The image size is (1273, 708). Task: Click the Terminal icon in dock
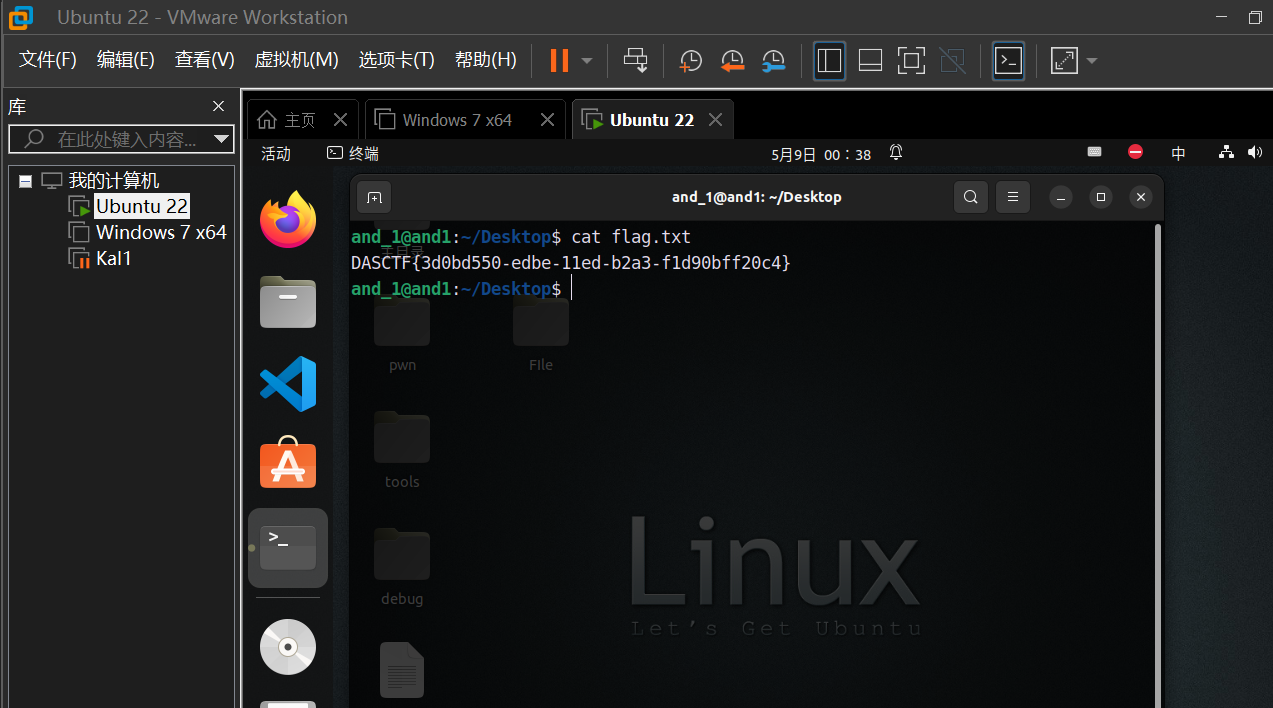click(288, 547)
